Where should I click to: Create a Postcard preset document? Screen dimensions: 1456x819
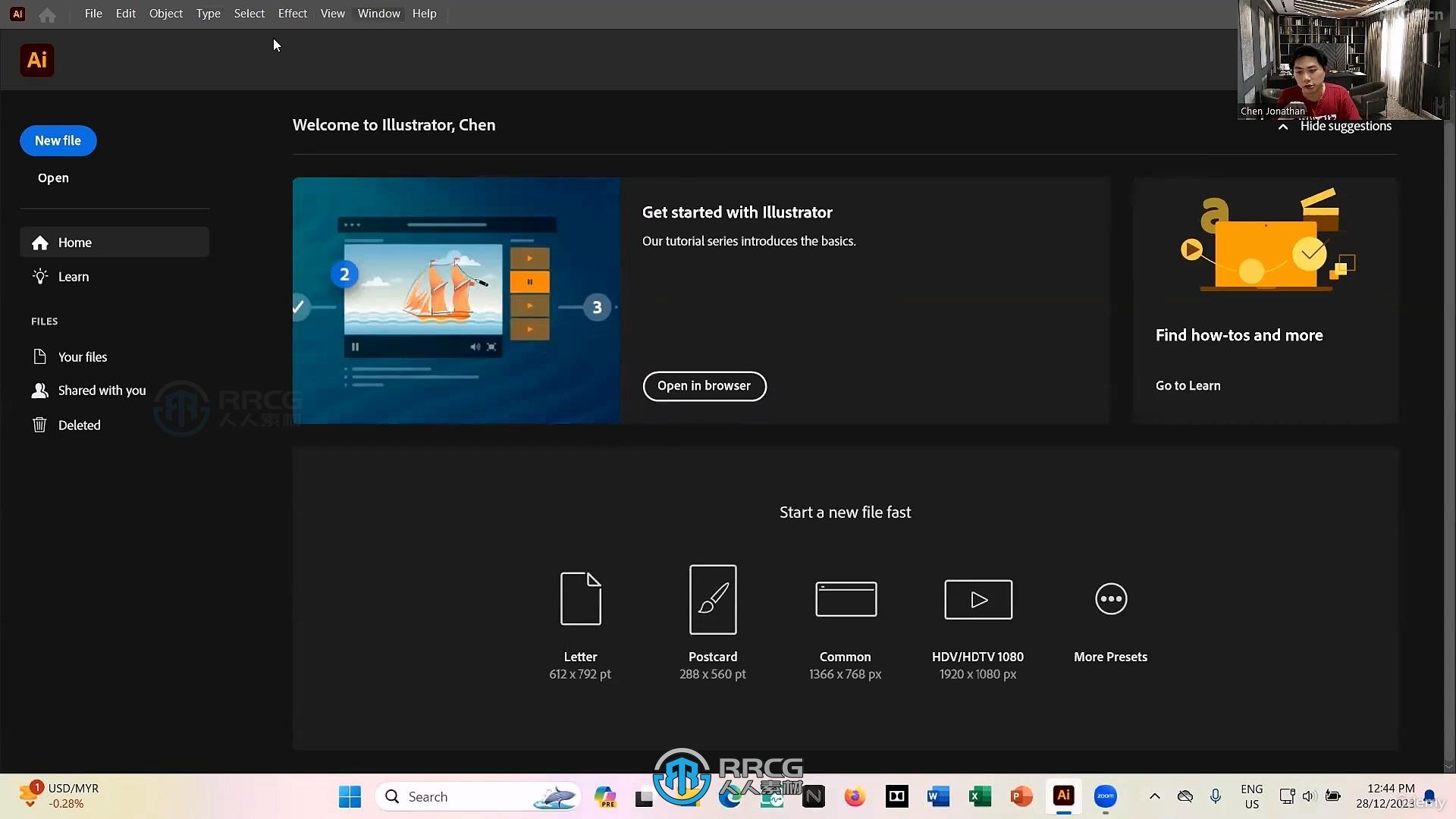[713, 623]
